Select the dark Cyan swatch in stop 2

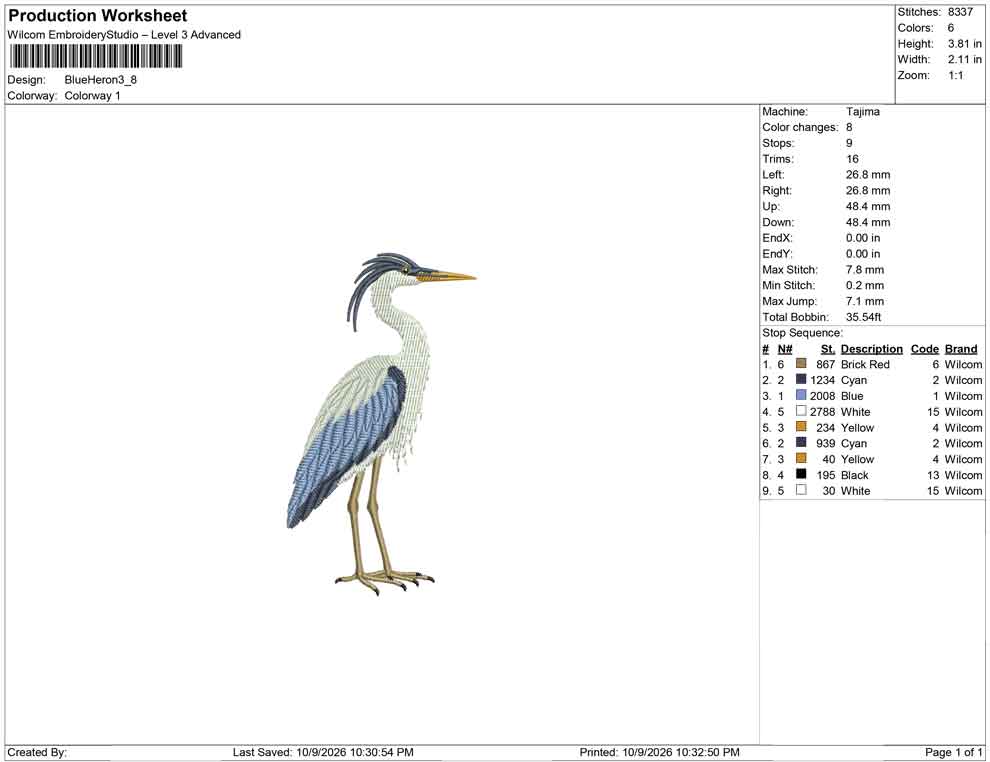801,379
